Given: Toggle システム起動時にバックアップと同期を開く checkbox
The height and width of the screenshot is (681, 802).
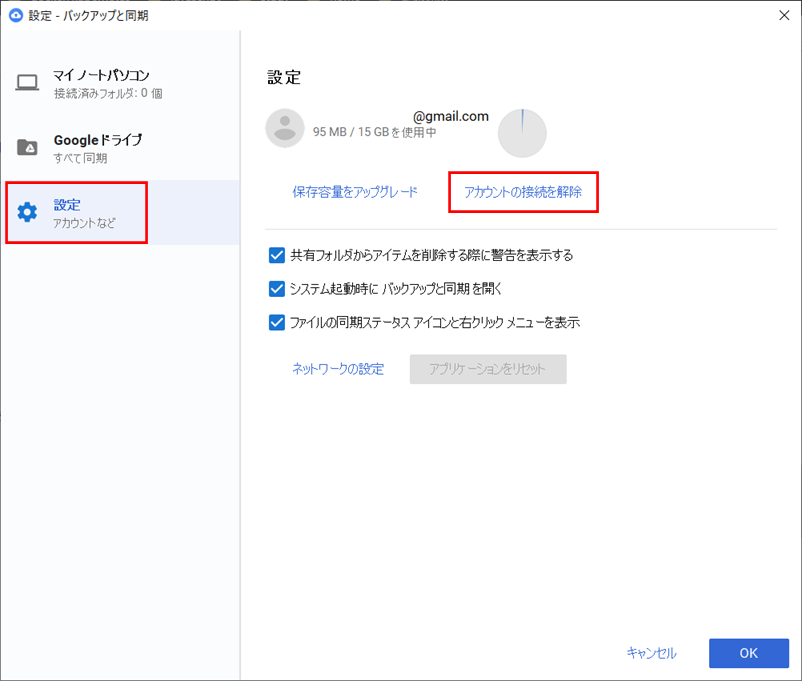Looking at the screenshot, I should click(x=277, y=289).
